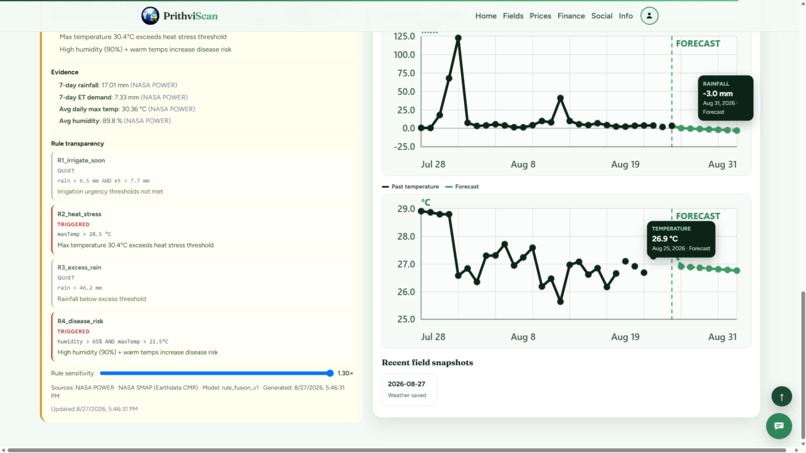Click the FORECAST label on temperature chart

(x=698, y=216)
